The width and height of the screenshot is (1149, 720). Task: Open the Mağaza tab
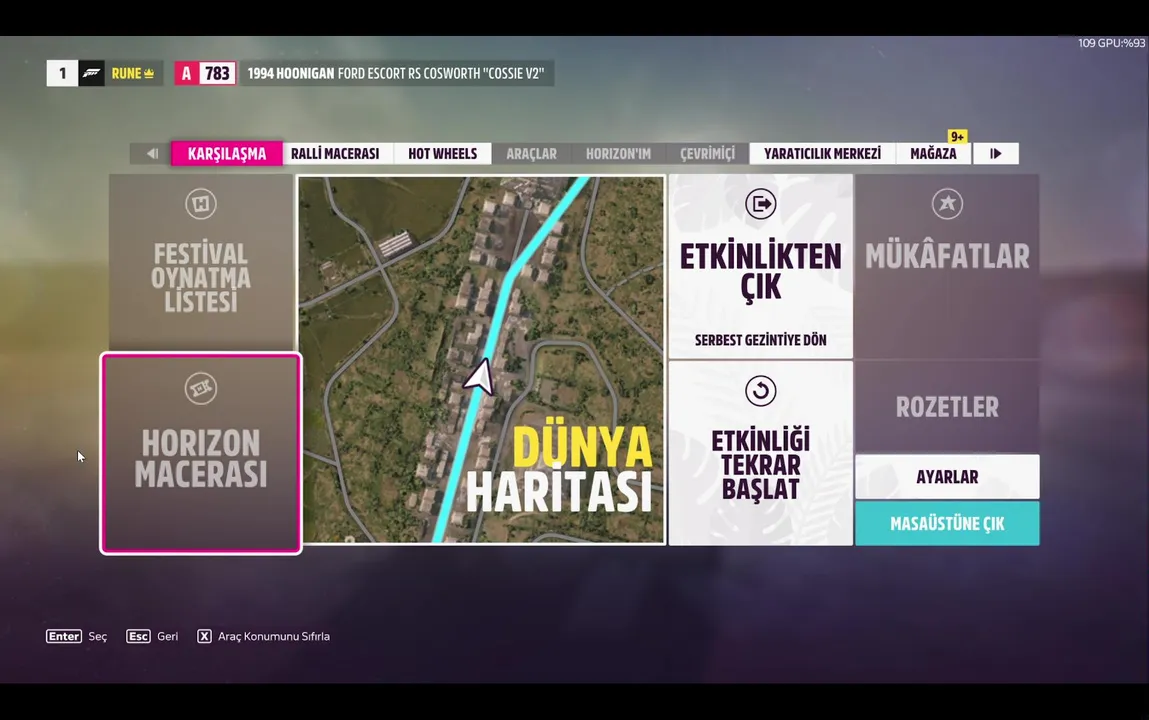pyautogui.click(x=933, y=154)
